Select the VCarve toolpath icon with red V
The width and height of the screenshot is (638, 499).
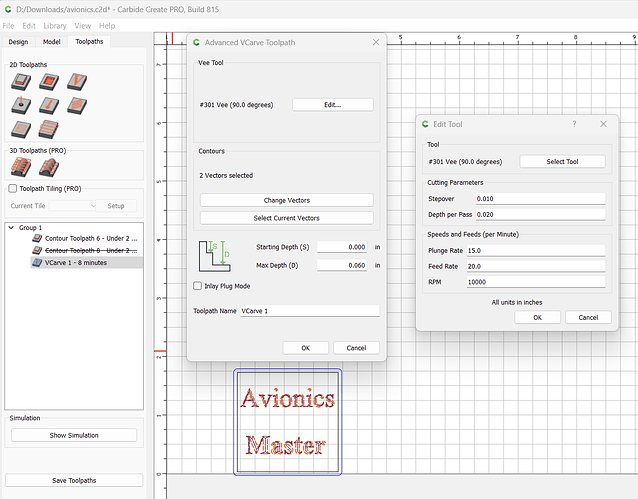pyautogui.click(x=77, y=82)
